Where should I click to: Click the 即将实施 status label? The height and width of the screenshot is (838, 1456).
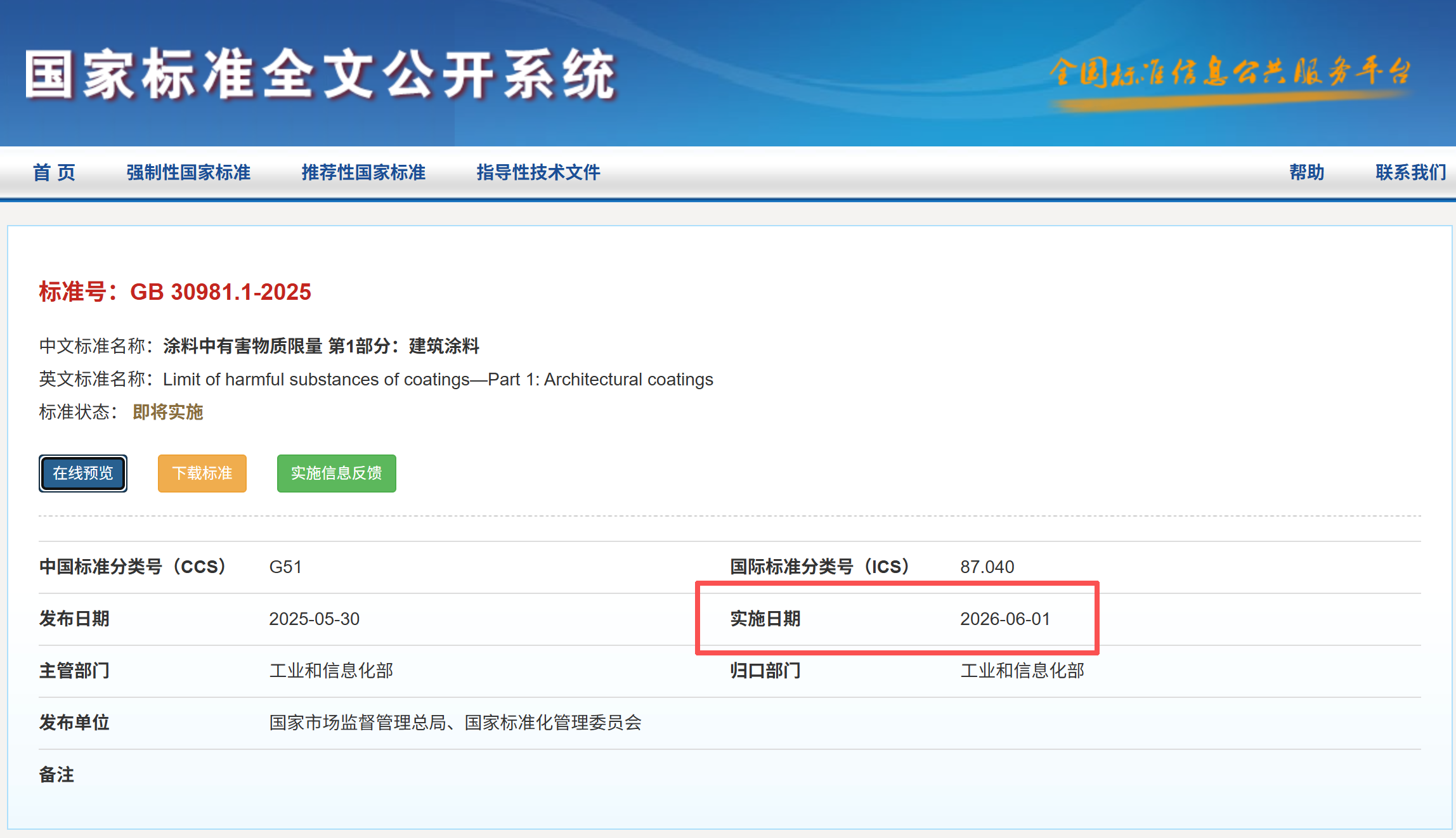click(167, 413)
